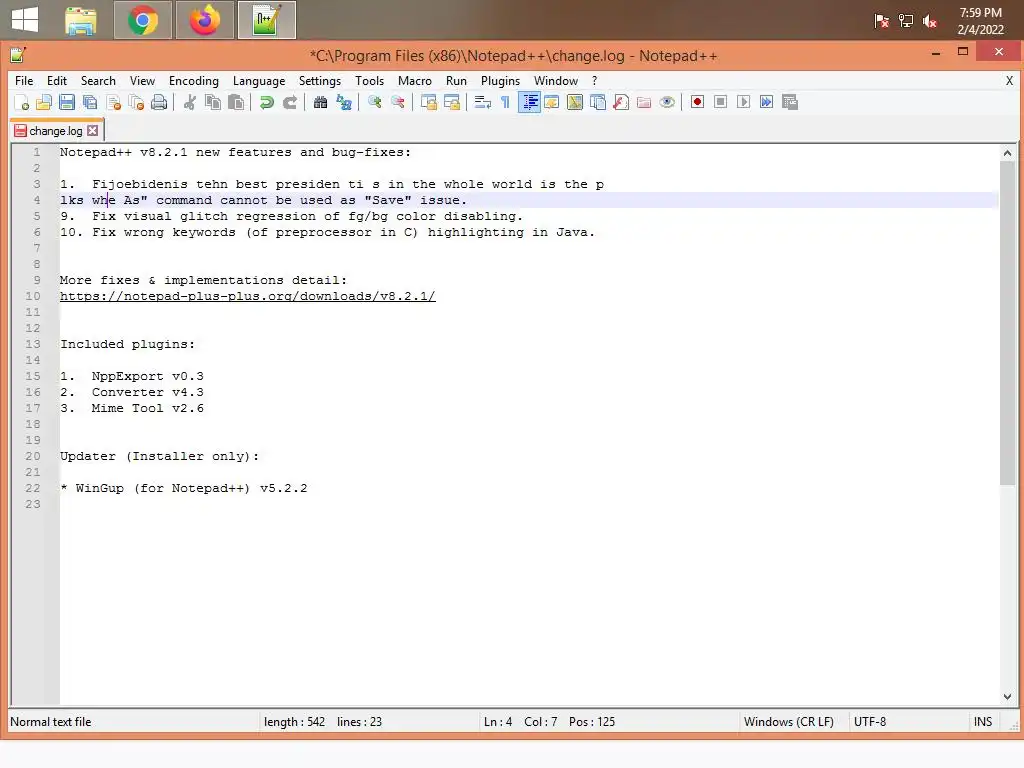Click Windows (CR LF) in status bar
1024x768 pixels.
point(789,722)
